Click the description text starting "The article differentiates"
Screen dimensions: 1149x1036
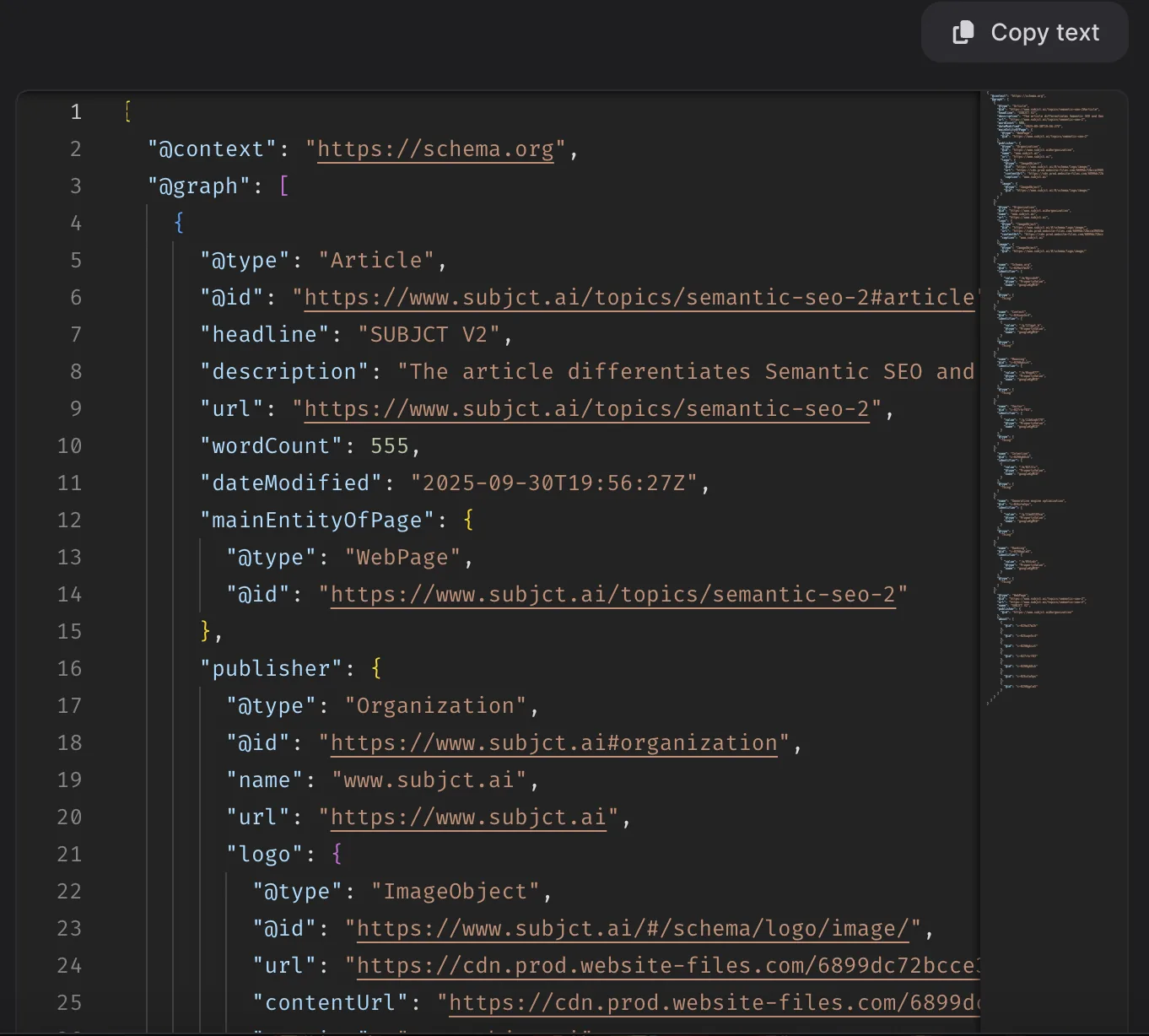tap(686, 372)
